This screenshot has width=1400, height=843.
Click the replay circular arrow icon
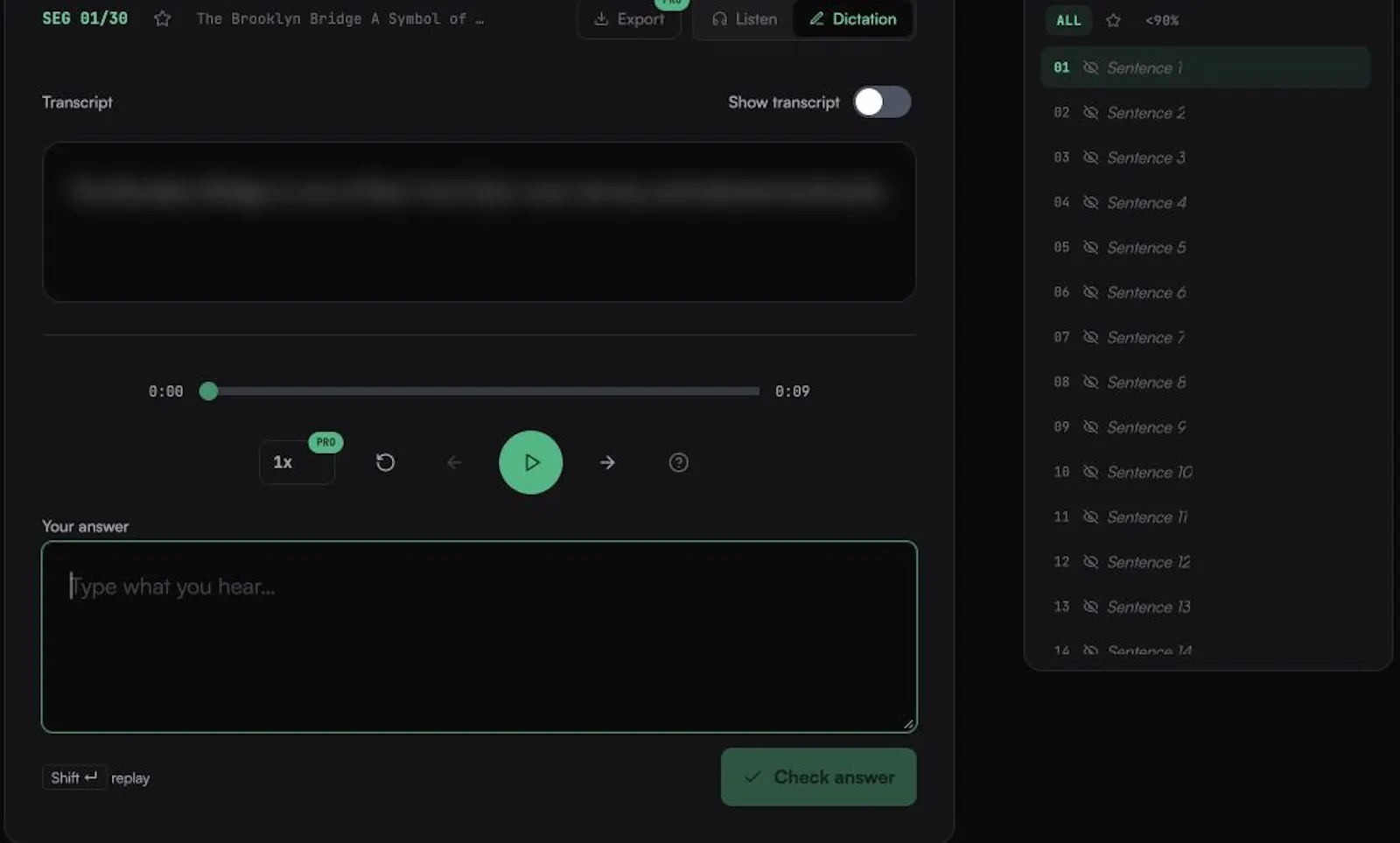(x=385, y=462)
